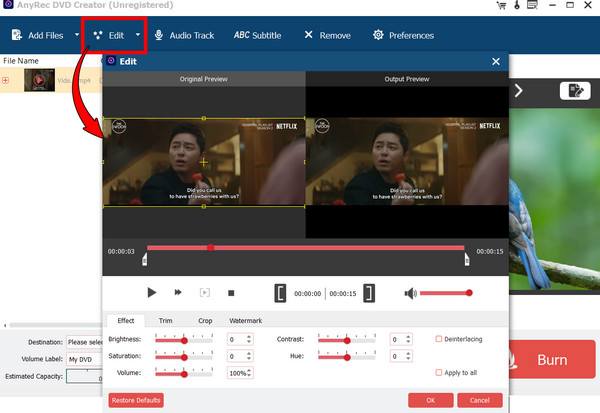Click the Add Files toolbar button

point(38,35)
